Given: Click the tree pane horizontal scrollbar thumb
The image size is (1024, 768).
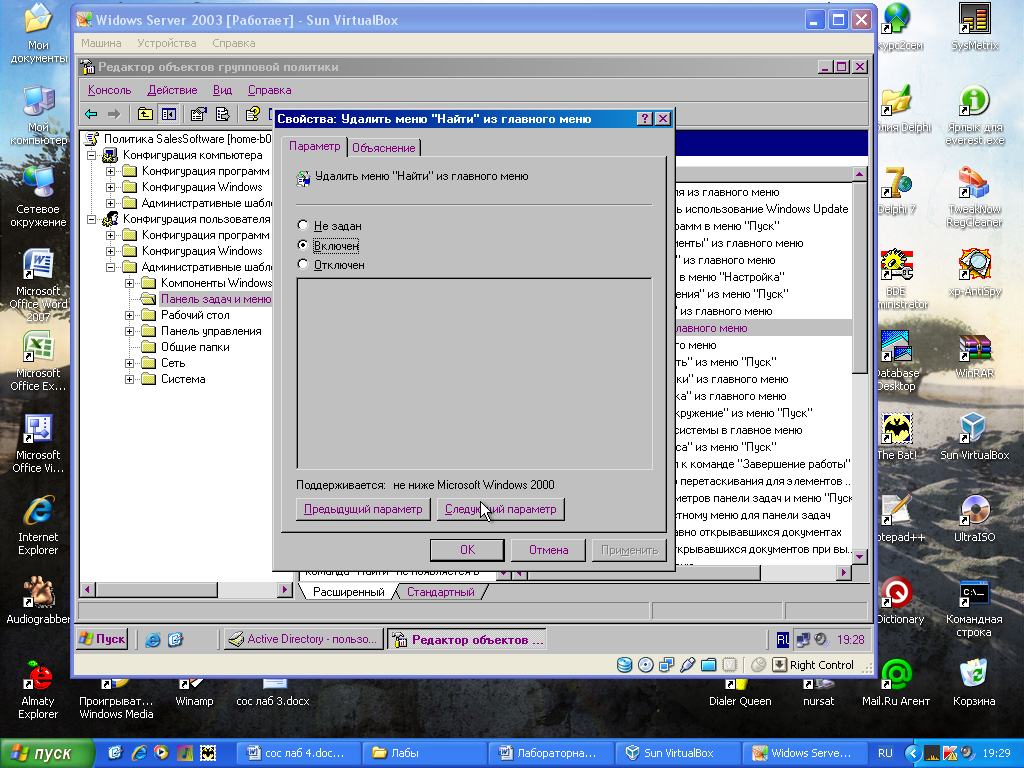Looking at the screenshot, I should [157, 590].
